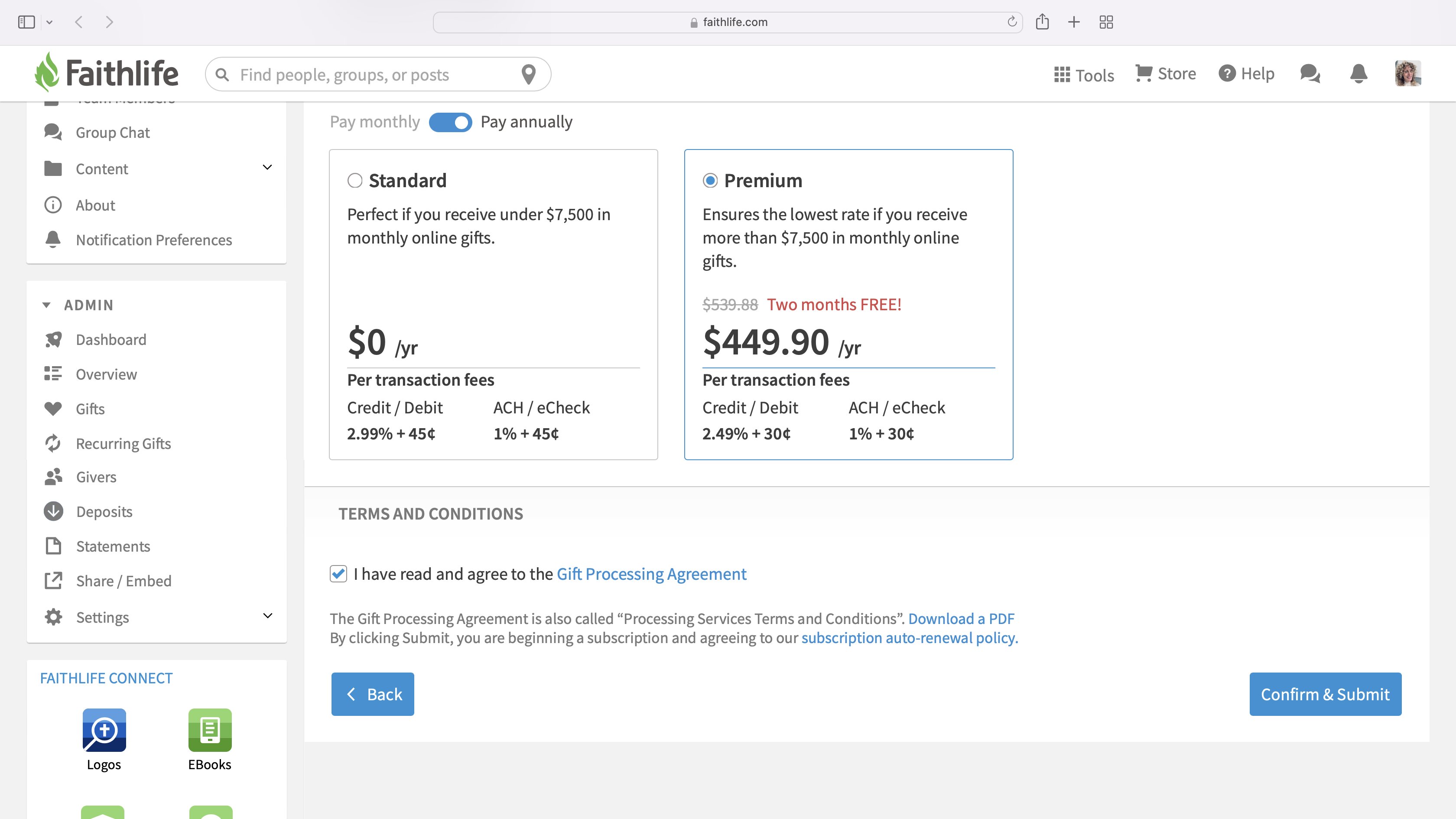Screen dimensions: 1456x819
Task: Click the $449.90 /yr price
Action: point(782,342)
